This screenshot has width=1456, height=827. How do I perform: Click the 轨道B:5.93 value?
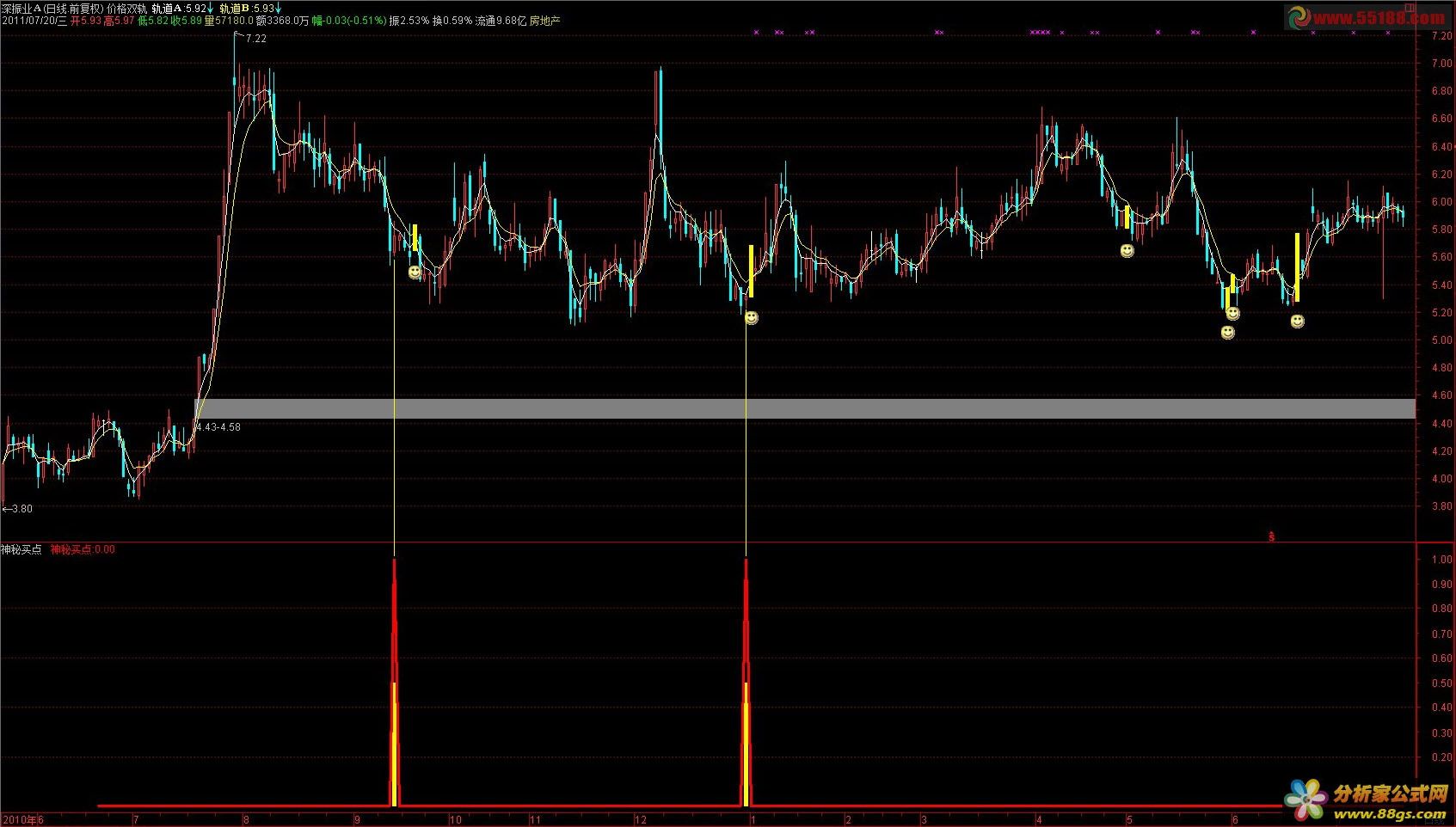pyautogui.click(x=247, y=8)
